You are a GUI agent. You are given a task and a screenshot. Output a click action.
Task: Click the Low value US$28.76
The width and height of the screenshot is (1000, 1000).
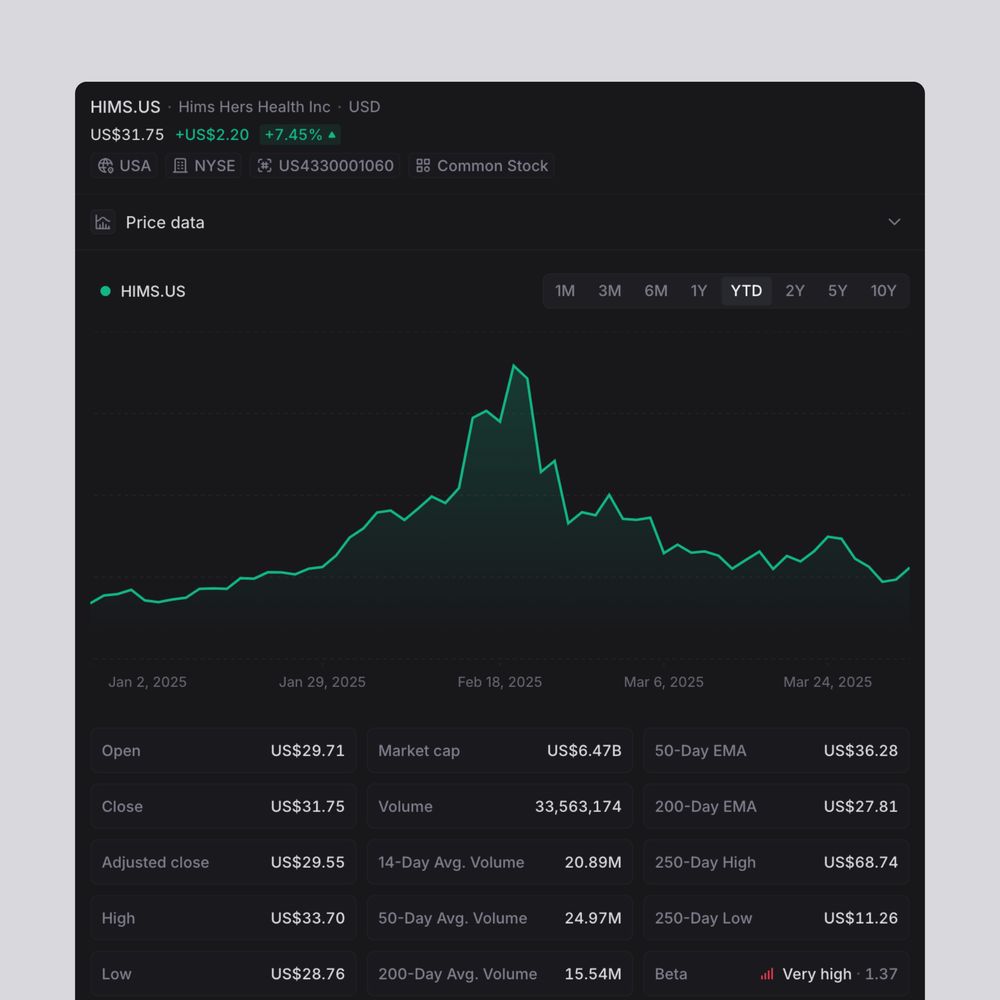click(307, 974)
